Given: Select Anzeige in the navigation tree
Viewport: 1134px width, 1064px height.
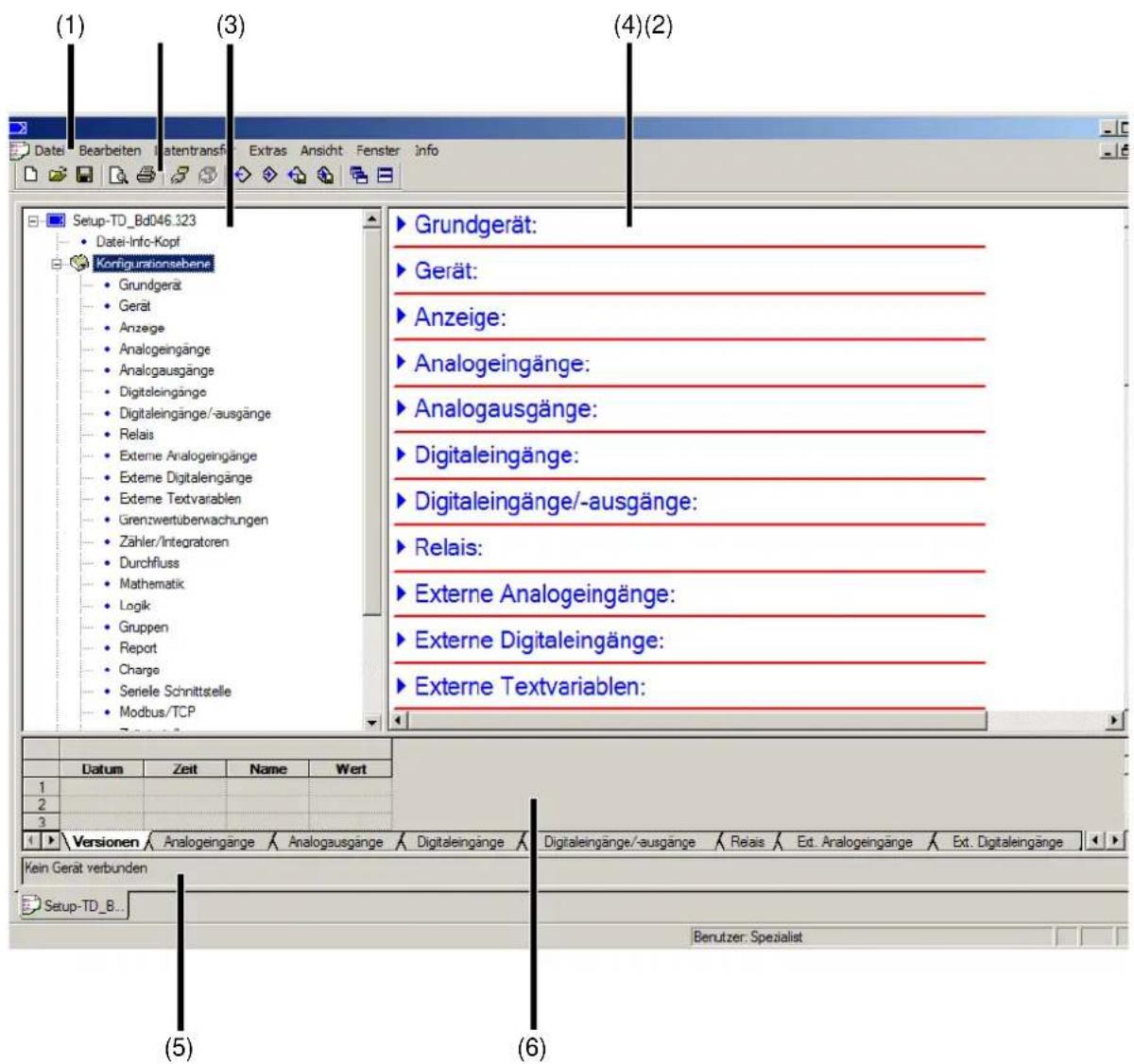Looking at the screenshot, I should [142, 328].
